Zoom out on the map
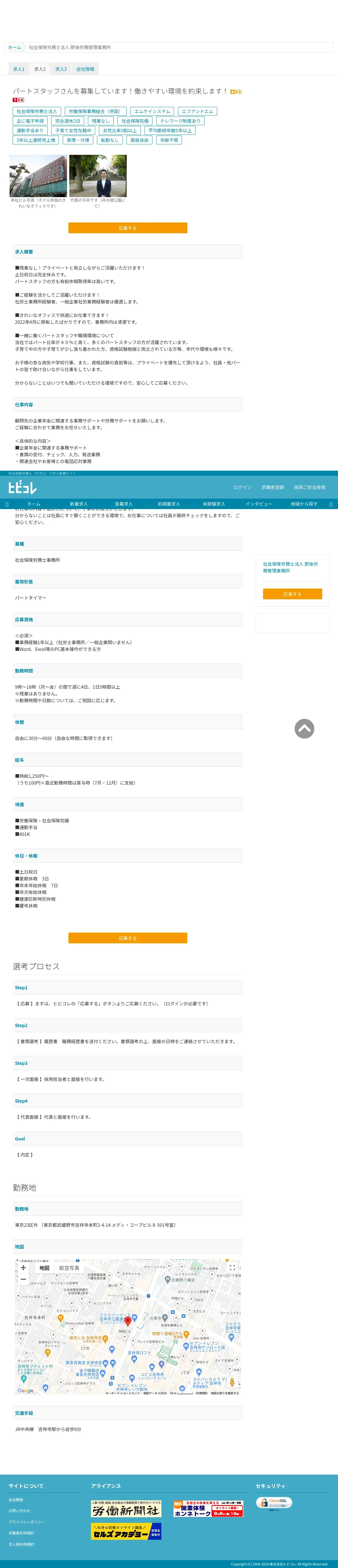 23,1279
